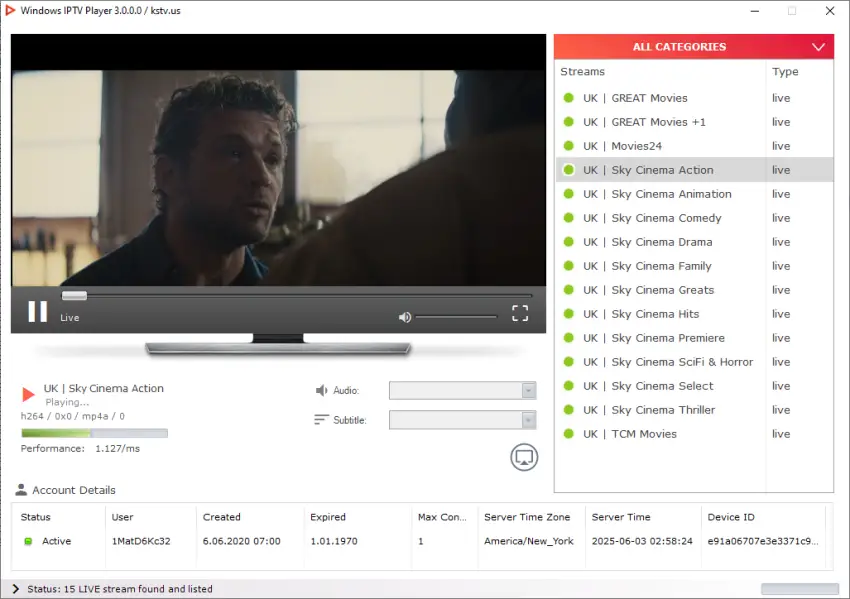This screenshot has height=599, width=850.
Task: Click the Subtitle lines icon
Action: pyautogui.click(x=321, y=420)
